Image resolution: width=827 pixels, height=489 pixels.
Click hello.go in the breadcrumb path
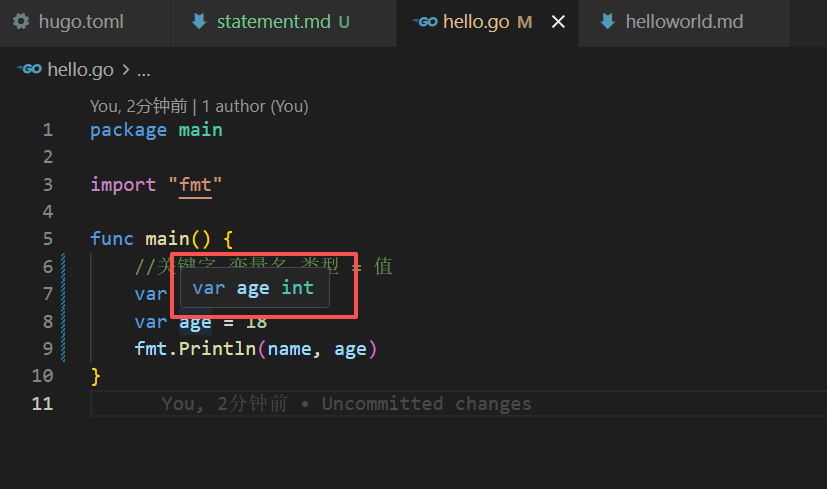[x=80, y=70]
